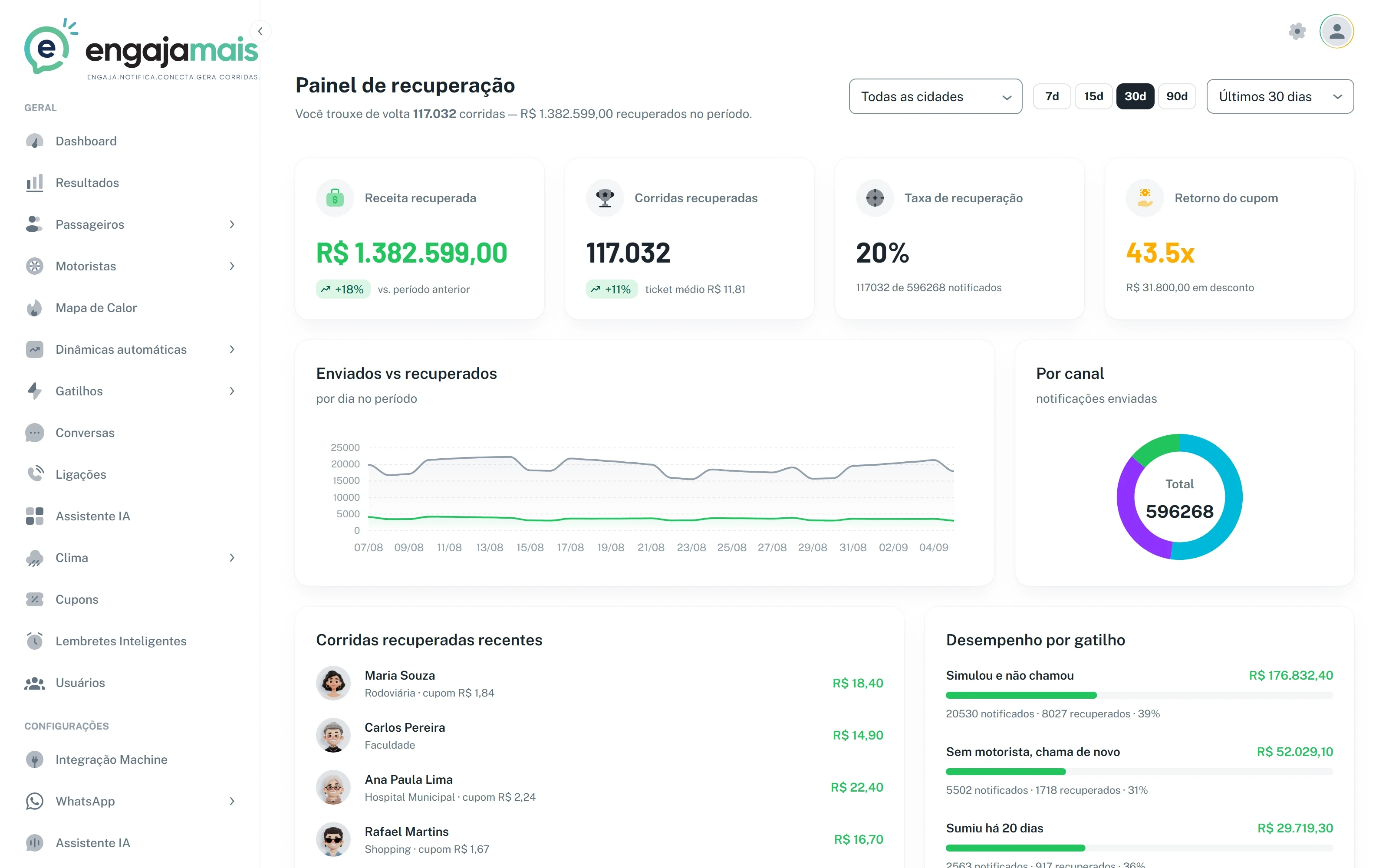Click the Lembretes Inteligentes alarm clock icon

34,641
